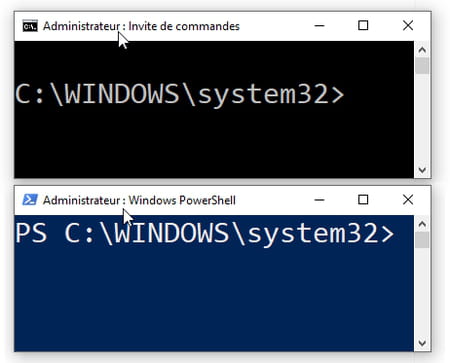Click the 'Administrateur : Invite de commandes' title

[141, 26]
